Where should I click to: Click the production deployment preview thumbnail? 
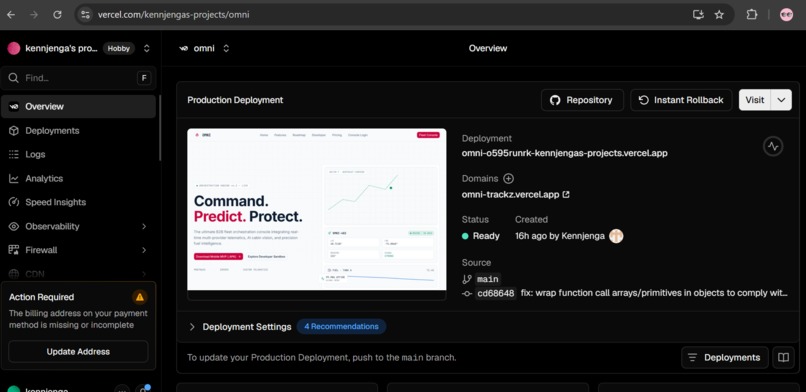[317, 210]
